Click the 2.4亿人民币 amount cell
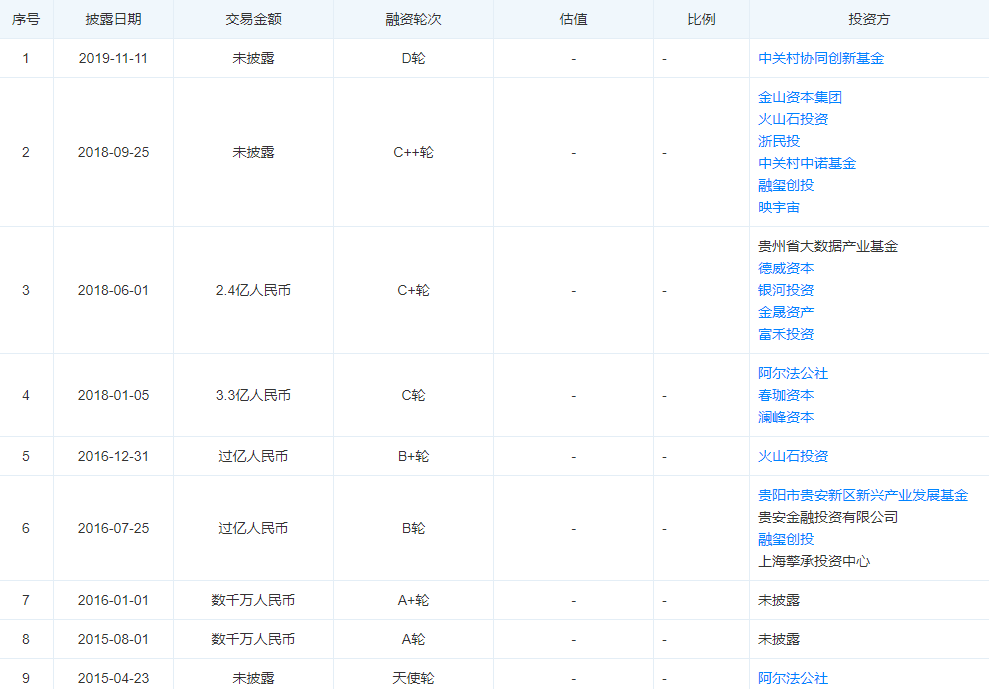 point(254,290)
